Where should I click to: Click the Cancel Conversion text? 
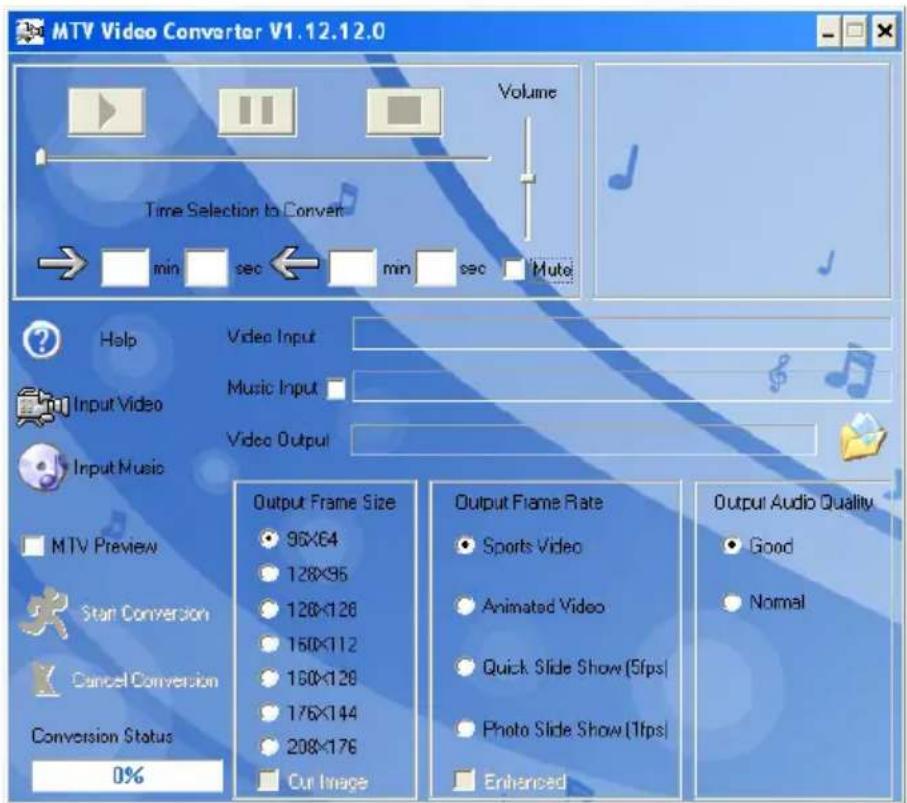(145, 680)
